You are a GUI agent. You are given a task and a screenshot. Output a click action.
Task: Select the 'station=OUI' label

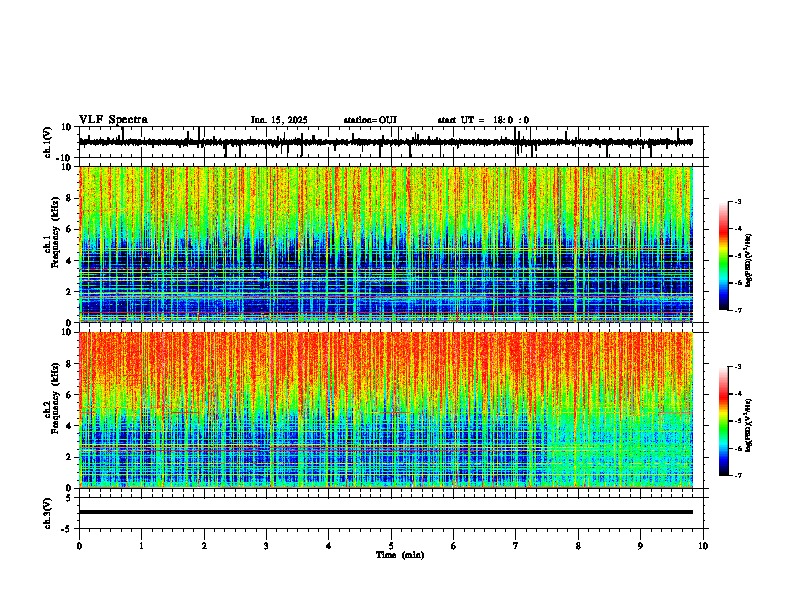tap(370, 120)
